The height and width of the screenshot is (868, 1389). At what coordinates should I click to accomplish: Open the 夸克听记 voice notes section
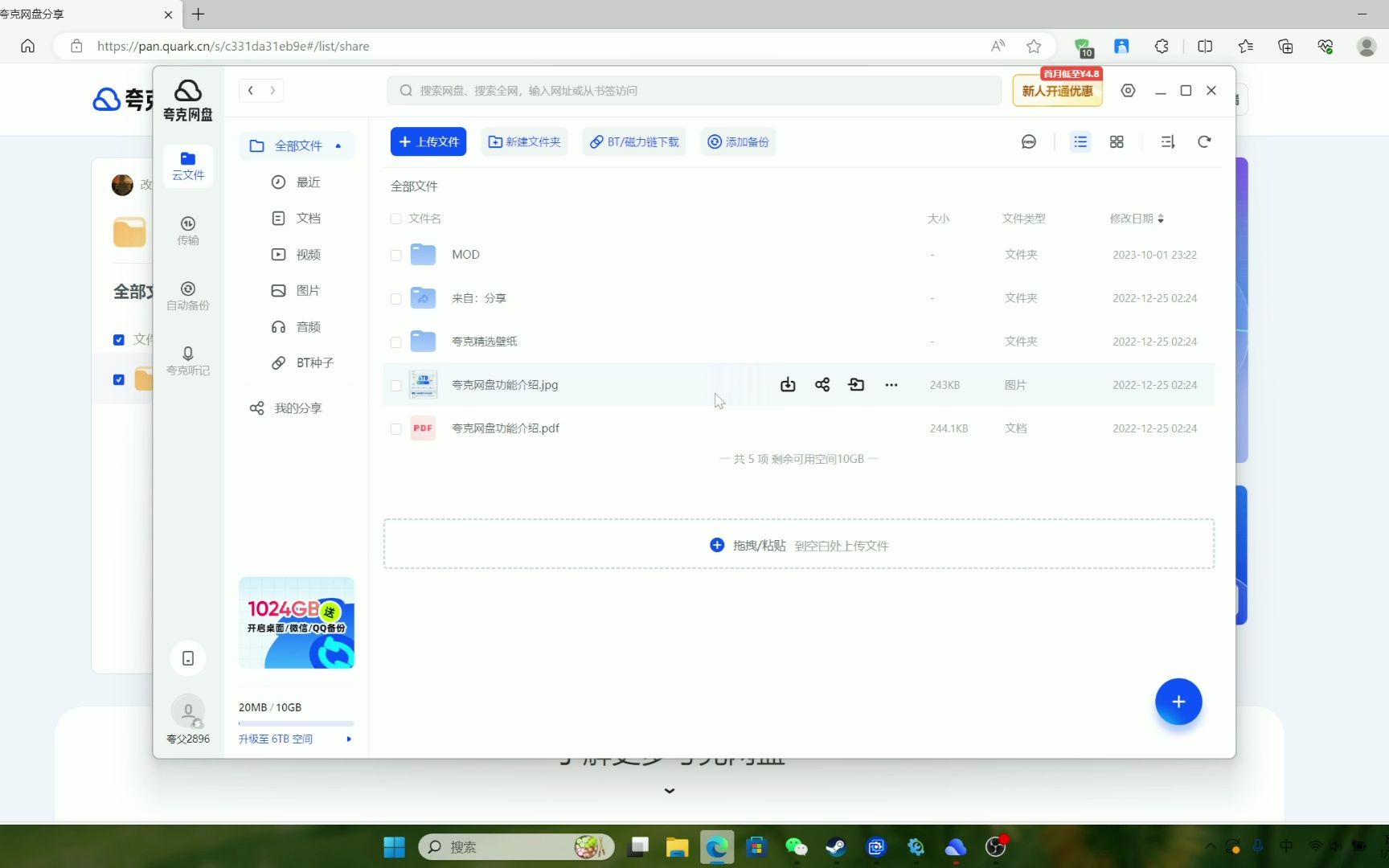pyautogui.click(x=187, y=361)
